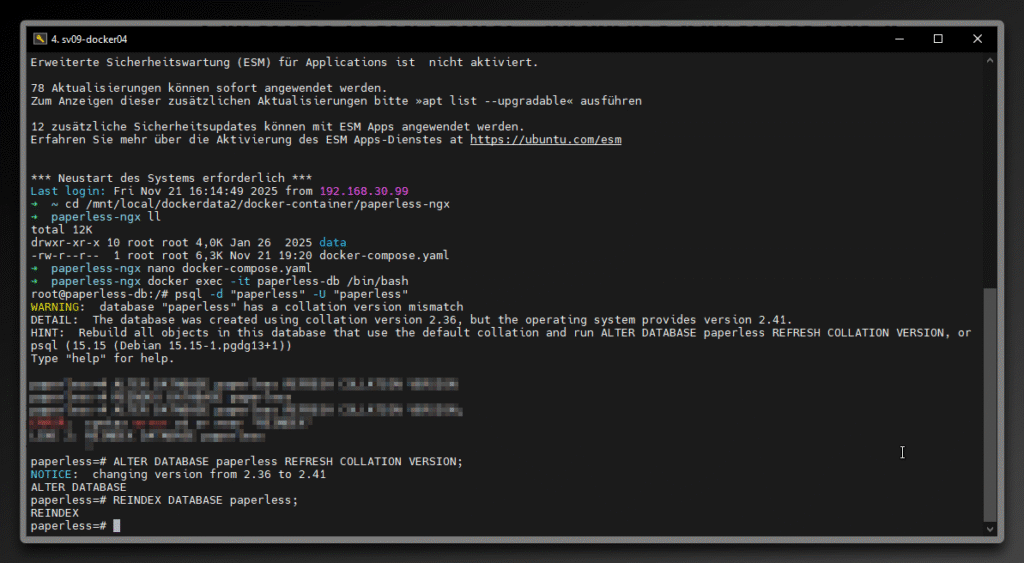Close the sv09-docker04 terminal window
The height and width of the screenshot is (563, 1024).
(977, 39)
